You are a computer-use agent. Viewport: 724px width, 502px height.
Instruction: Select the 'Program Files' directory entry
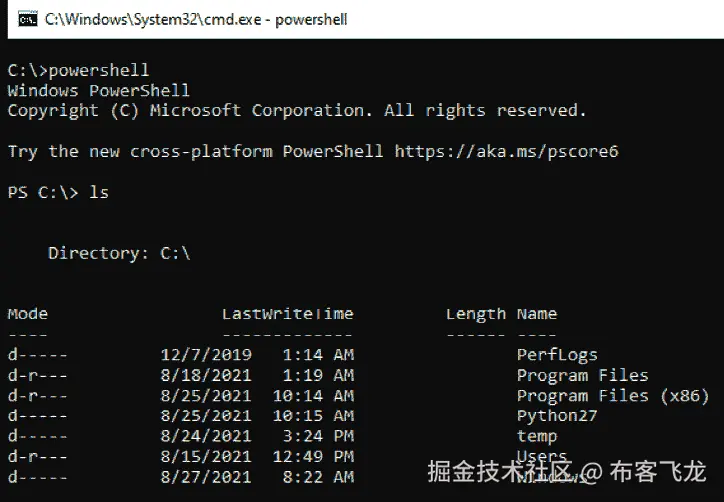582,375
